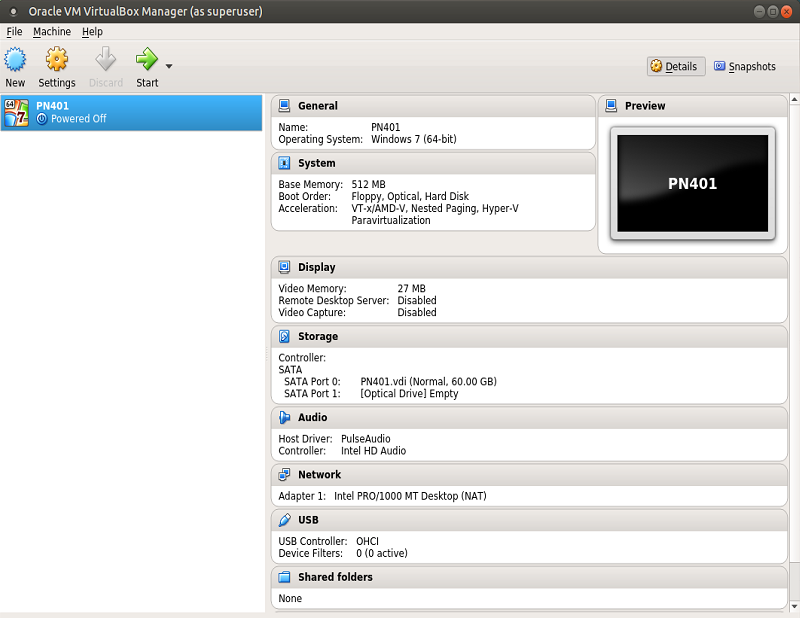Screen dimensions: 800x618
Task: Switch to Details view
Action: pyautogui.click(x=676, y=66)
